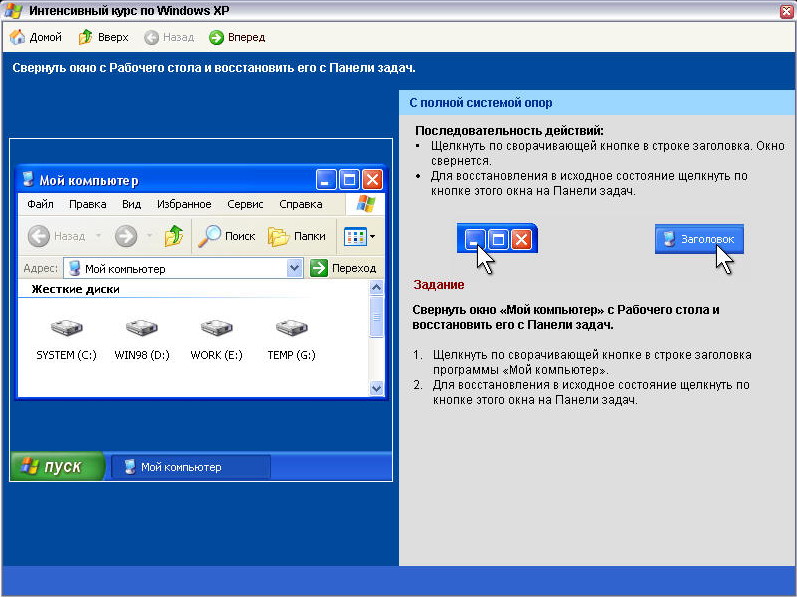Select the TEMP (G:) drive icon
The image size is (797, 597).
(291, 328)
